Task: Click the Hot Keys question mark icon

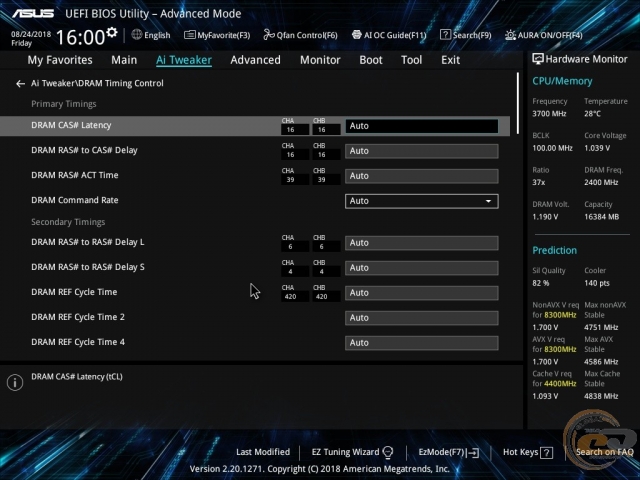Action: pyautogui.click(x=547, y=453)
